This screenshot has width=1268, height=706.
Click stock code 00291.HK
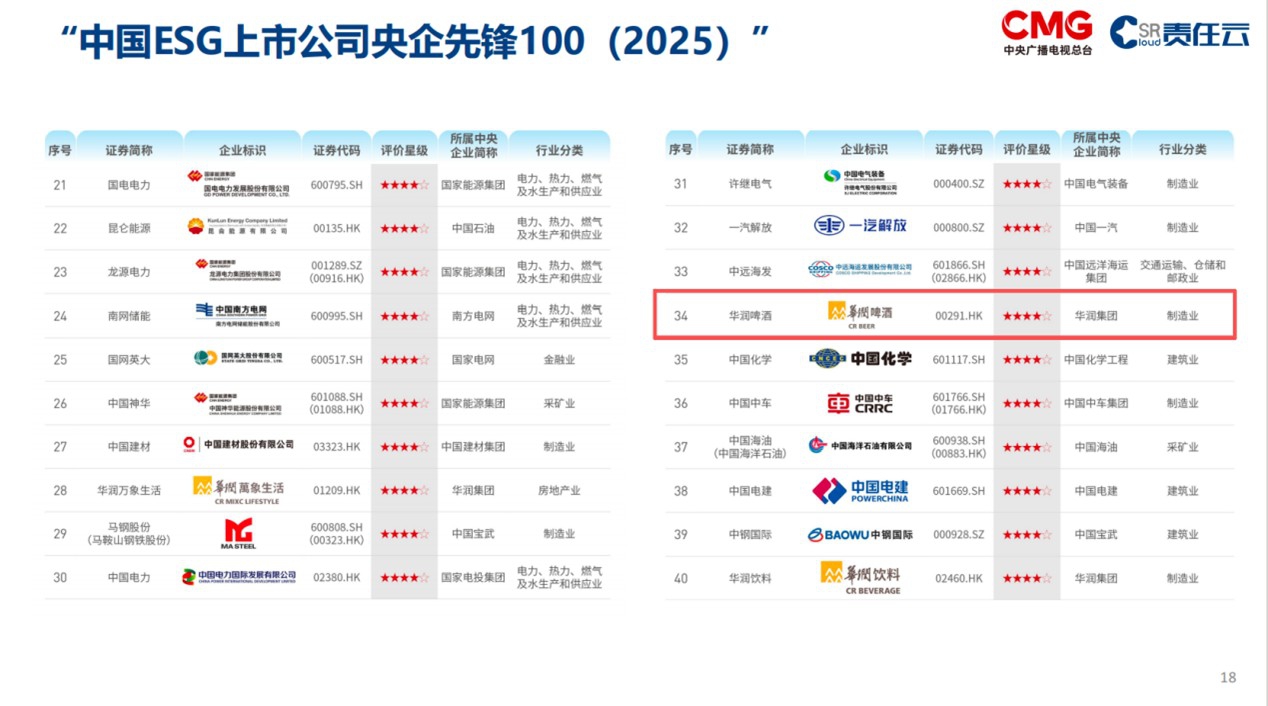click(x=958, y=316)
